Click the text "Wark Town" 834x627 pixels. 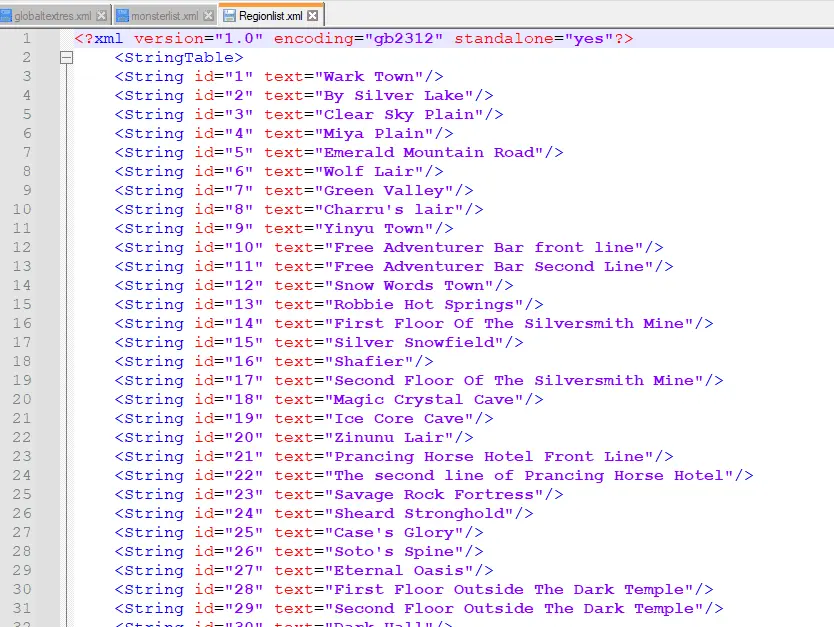coord(373,77)
